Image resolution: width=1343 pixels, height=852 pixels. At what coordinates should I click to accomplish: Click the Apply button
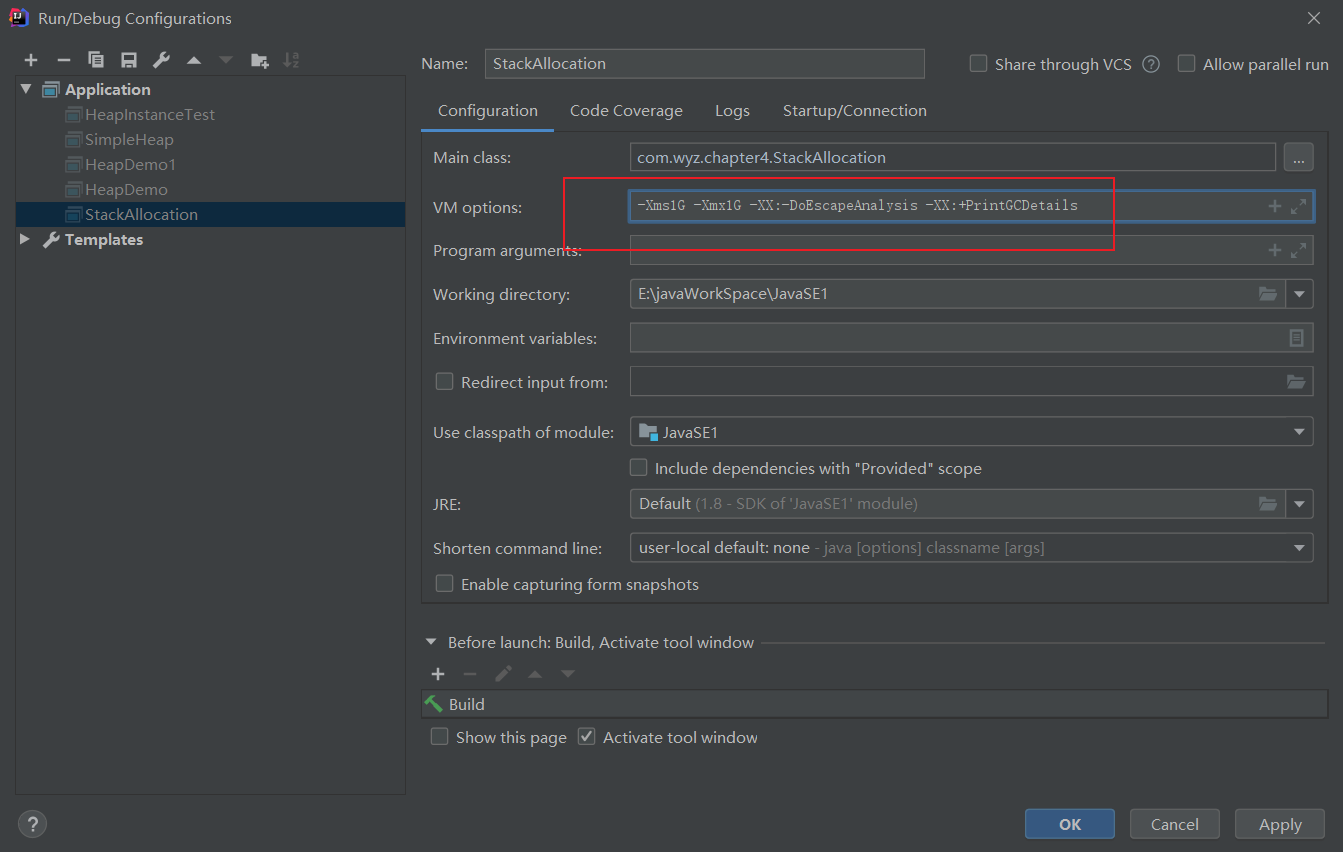(1280, 824)
